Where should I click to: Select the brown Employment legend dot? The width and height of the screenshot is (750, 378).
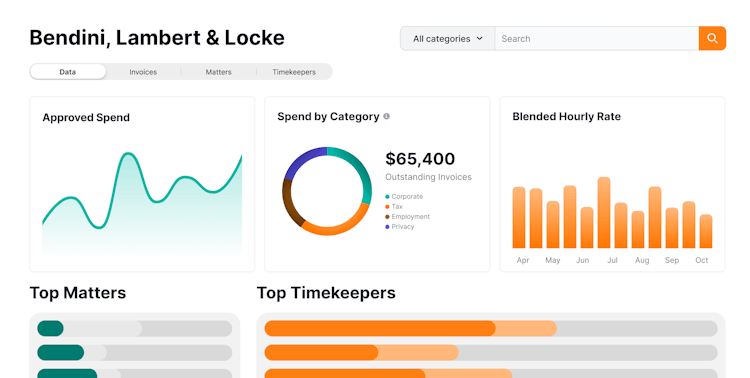tap(387, 217)
